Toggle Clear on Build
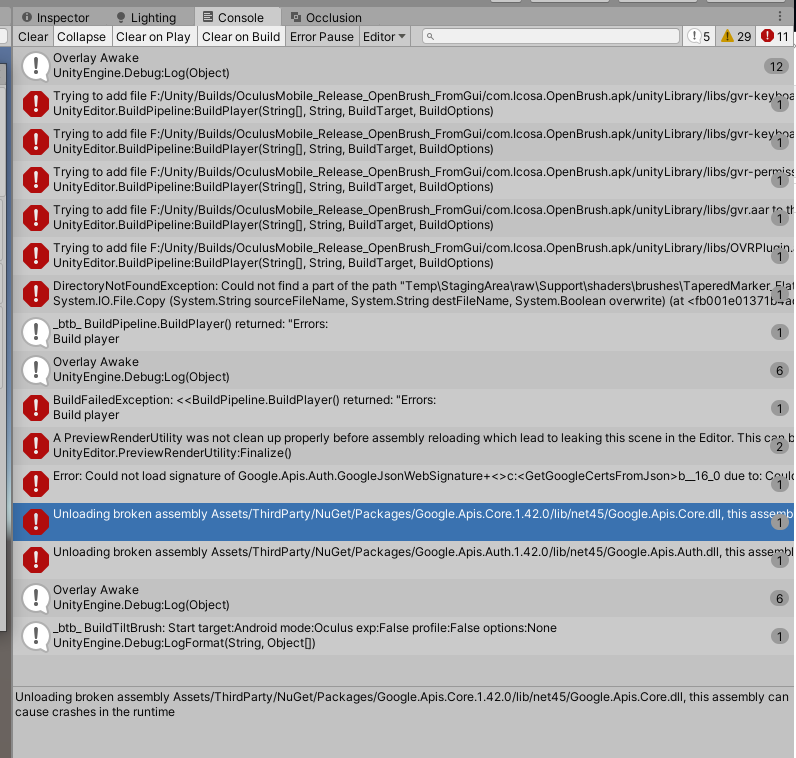This screenshot has width=796, height=758. click(241, 37)
